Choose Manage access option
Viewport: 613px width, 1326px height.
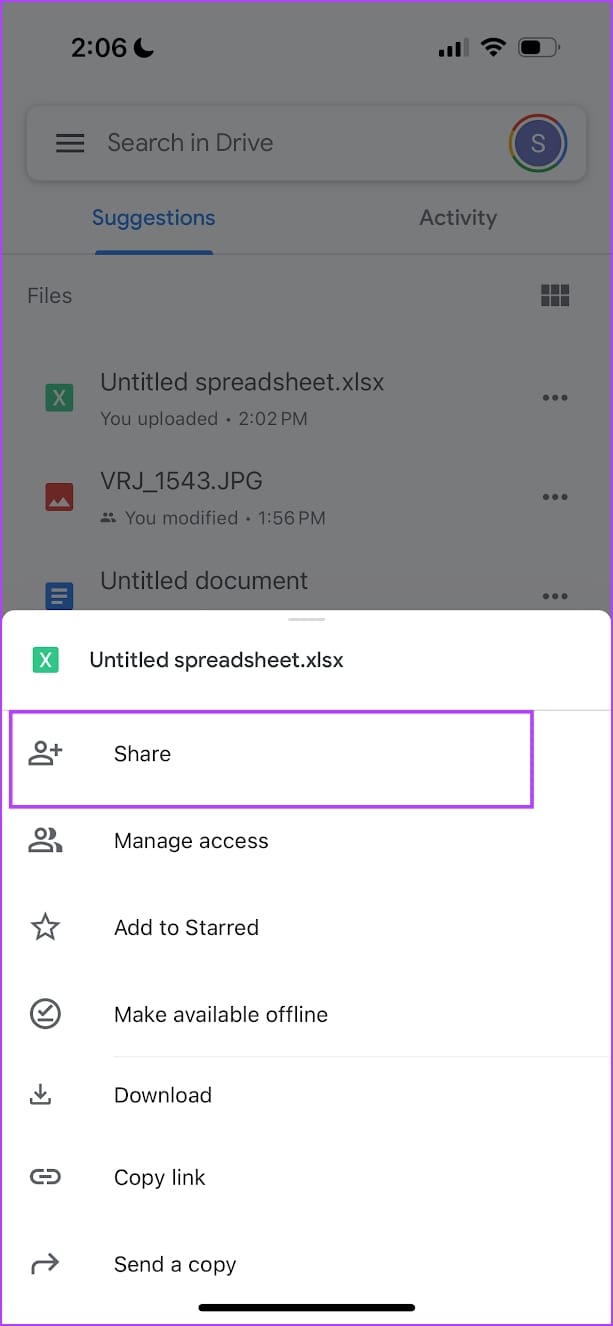tap(191, 841)
